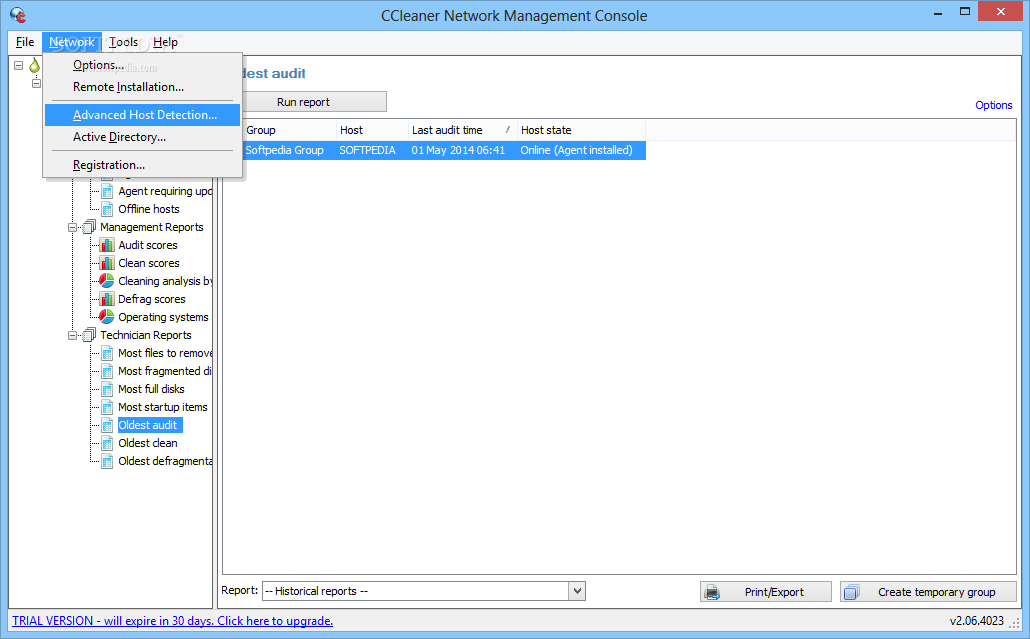1030x639 pixels.
Task: Close the open Network menu
Action: [72, 42]
